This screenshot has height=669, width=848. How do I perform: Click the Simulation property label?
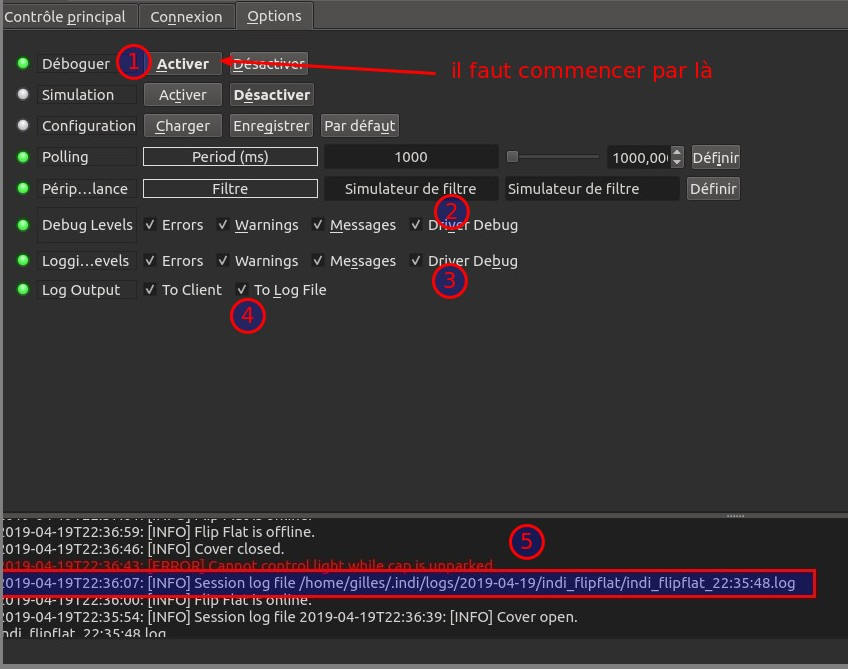(x=87, y=95)
